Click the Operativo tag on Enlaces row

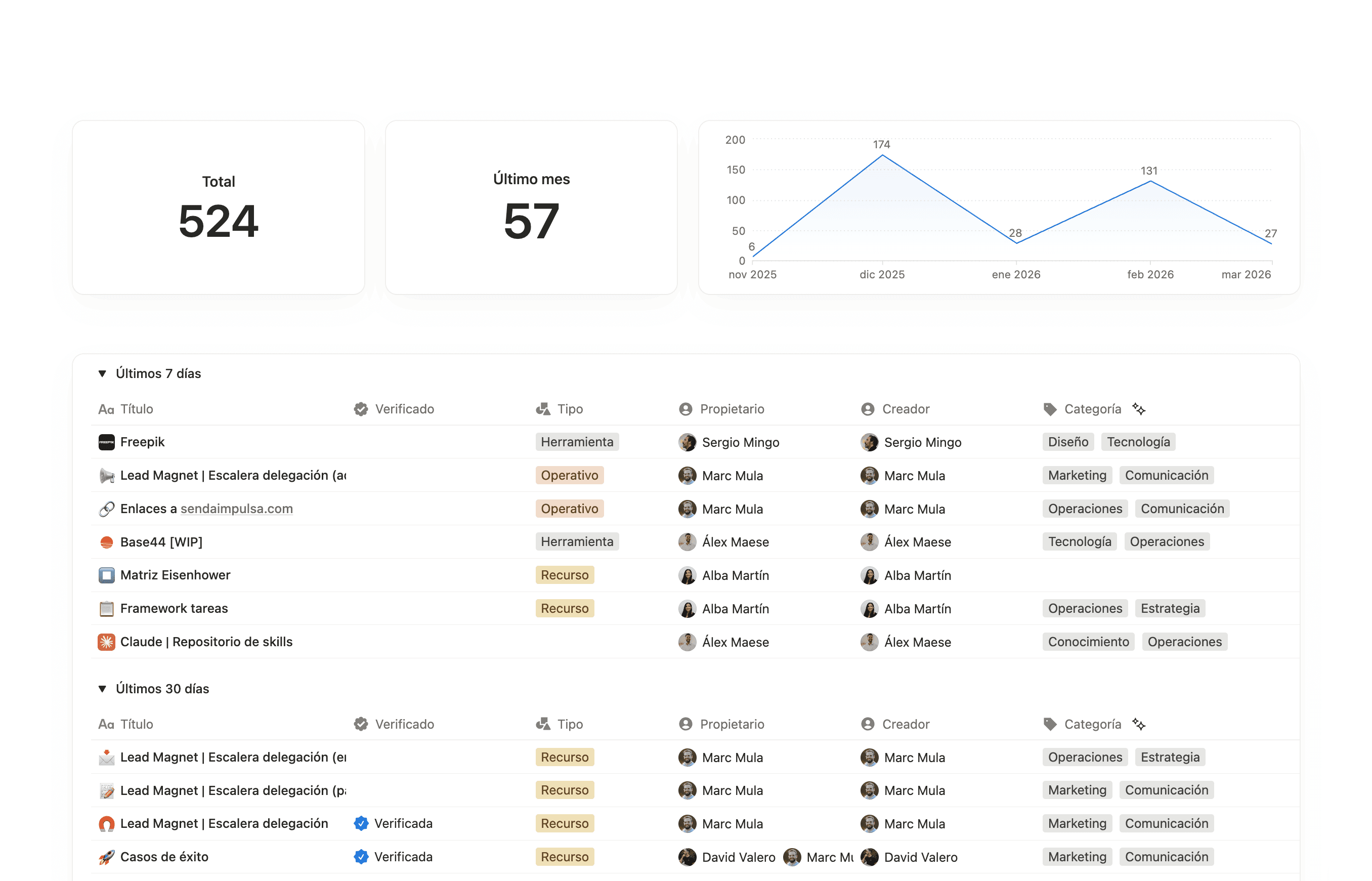(569, 509)
